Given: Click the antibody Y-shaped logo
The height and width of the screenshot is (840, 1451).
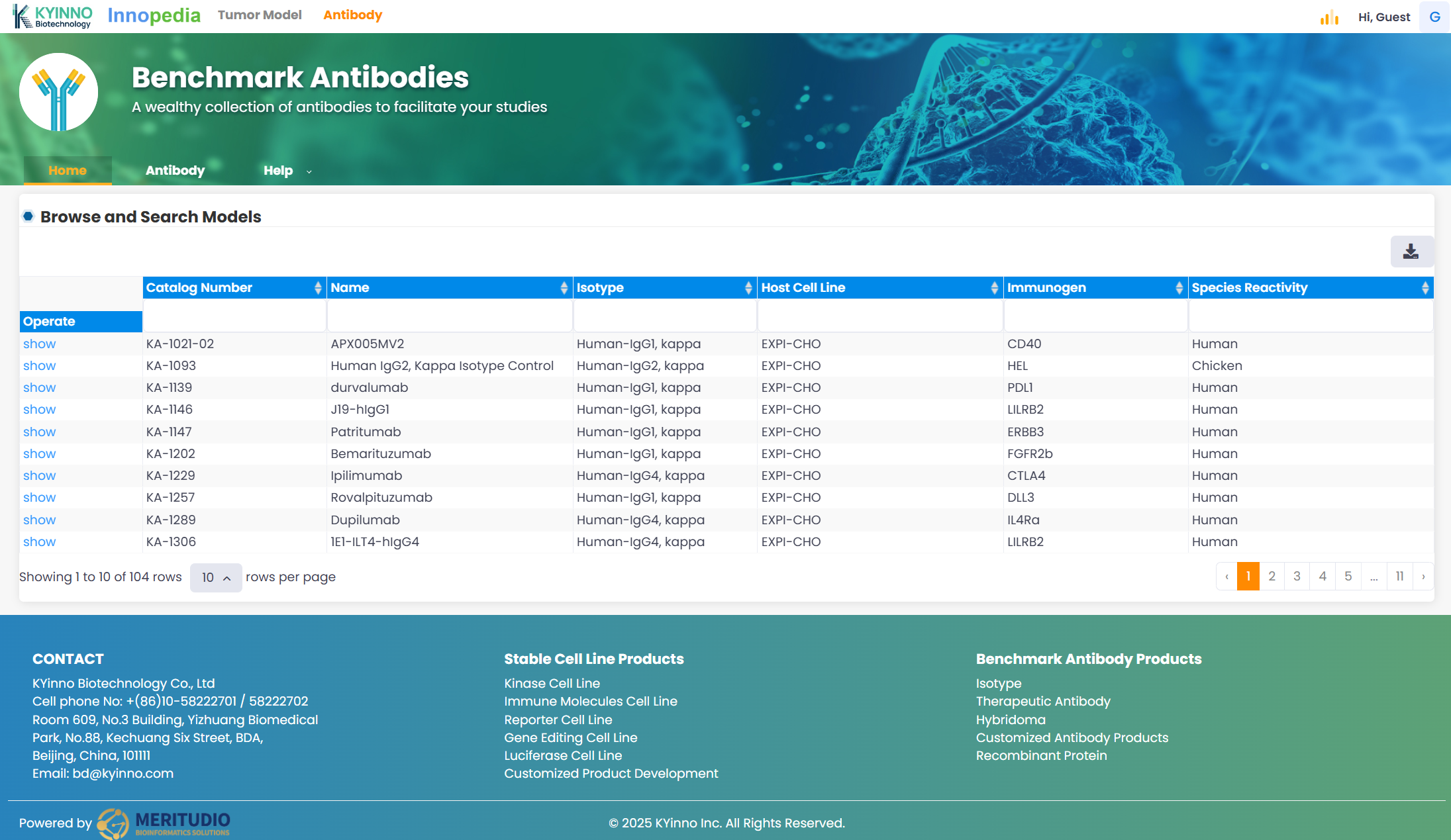Looking at the screenshot, I should (x=58, y=92).
